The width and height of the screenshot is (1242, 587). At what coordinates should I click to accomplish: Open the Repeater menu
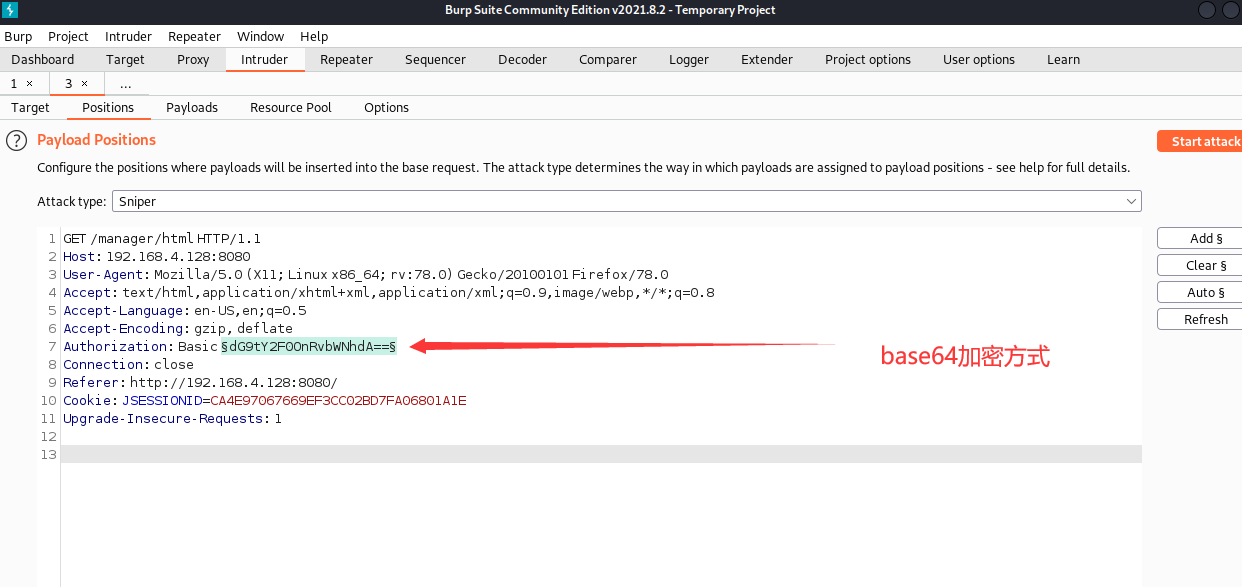click(x=194, y=36)
